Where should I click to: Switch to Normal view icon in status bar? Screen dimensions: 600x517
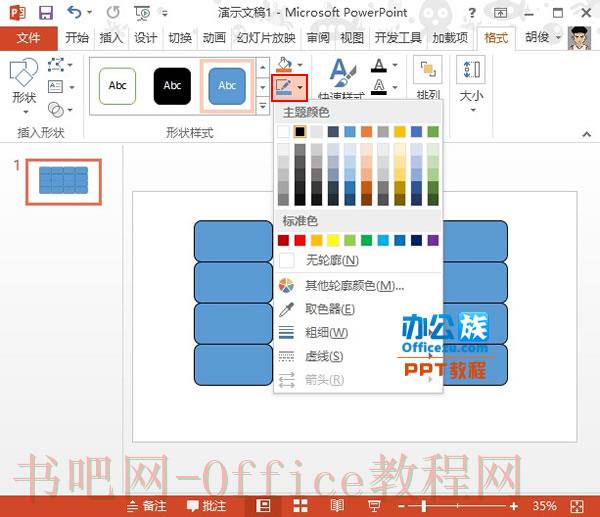click(x=263, y=506)
